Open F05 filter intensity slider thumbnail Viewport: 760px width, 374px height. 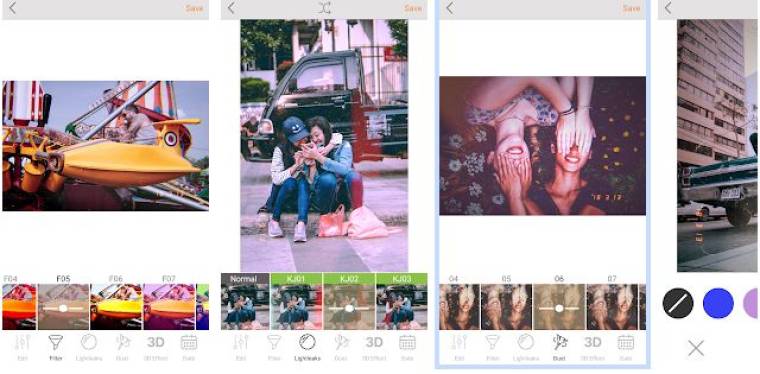coord(63,307)
